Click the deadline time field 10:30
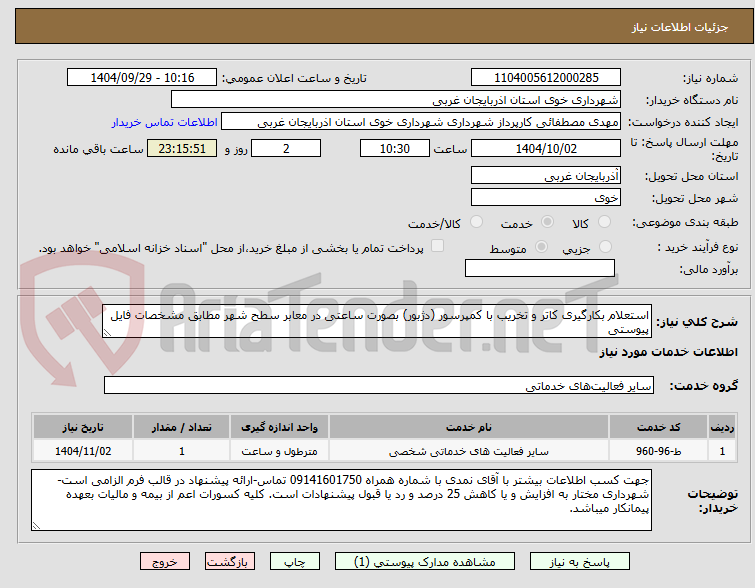The width and height of the screenshot is (755, 588). pos(395,148)
